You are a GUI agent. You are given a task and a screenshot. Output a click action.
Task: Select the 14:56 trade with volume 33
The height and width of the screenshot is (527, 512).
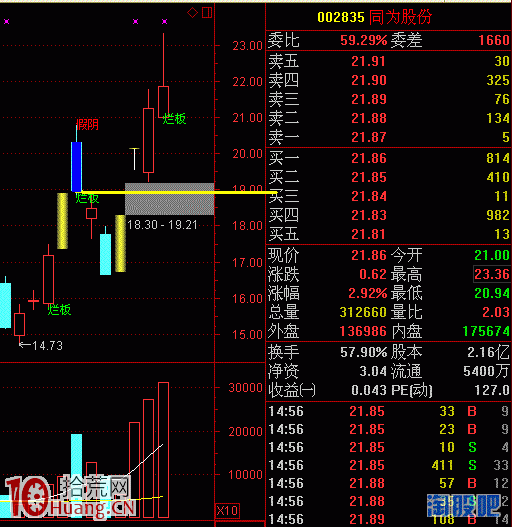coord(389,411)
